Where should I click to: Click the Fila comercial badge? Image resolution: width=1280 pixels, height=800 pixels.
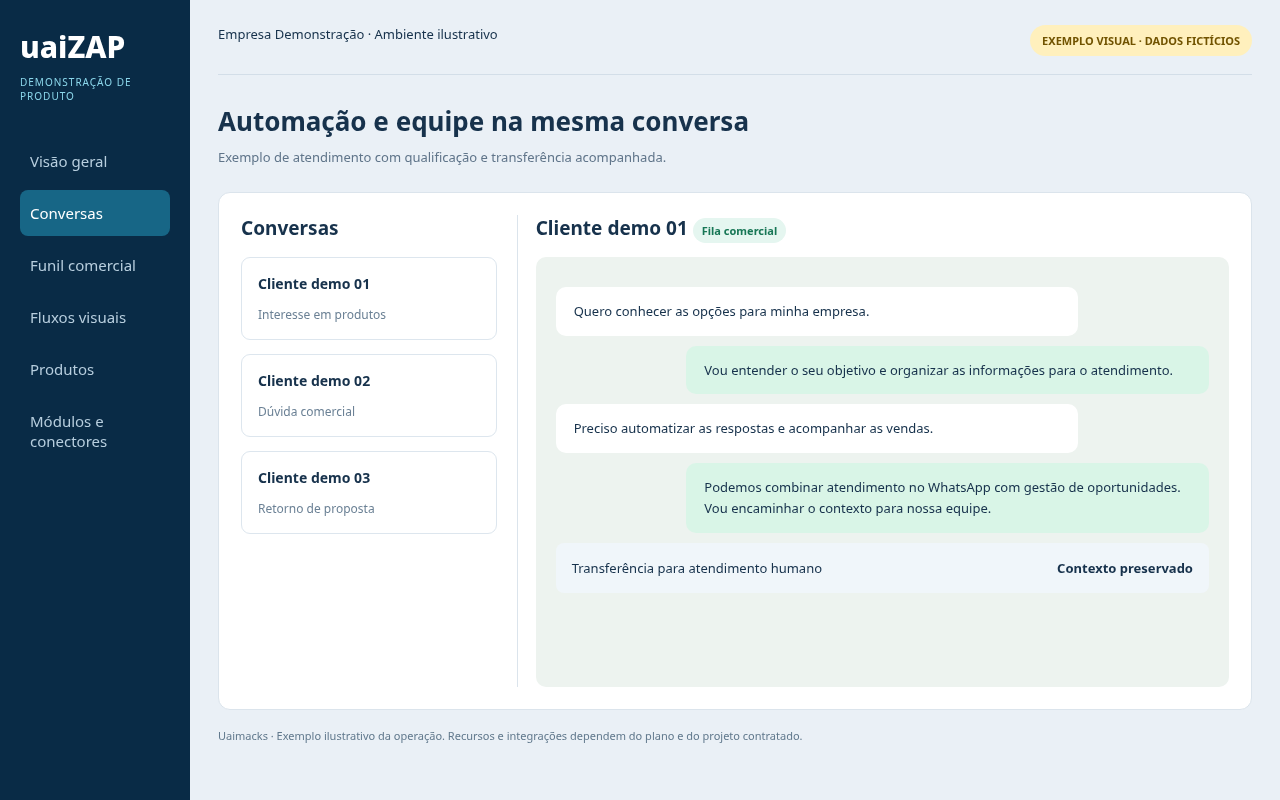click(x=739, y=231)
